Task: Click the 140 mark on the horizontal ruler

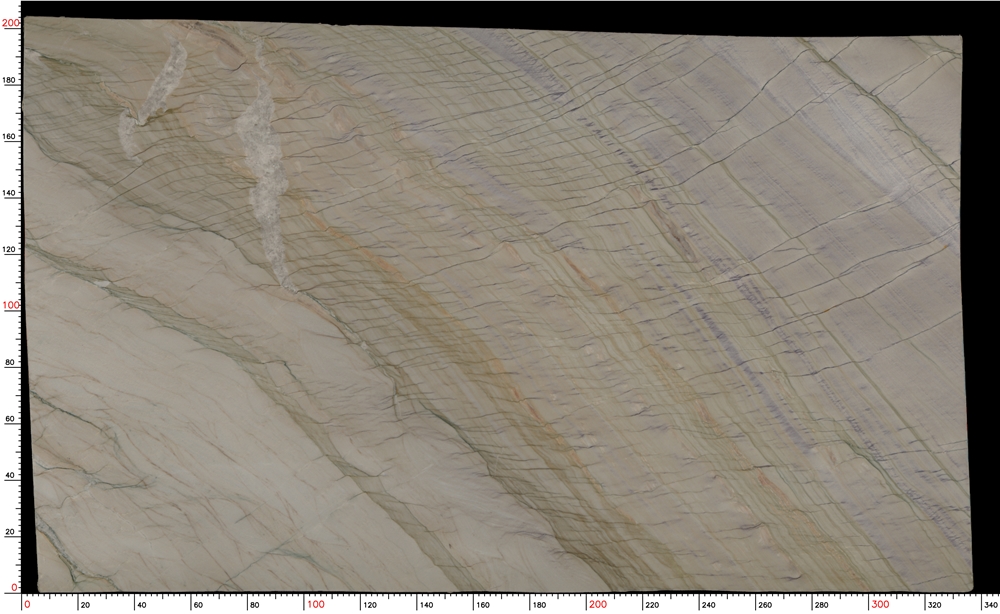Action: (426, 605)
